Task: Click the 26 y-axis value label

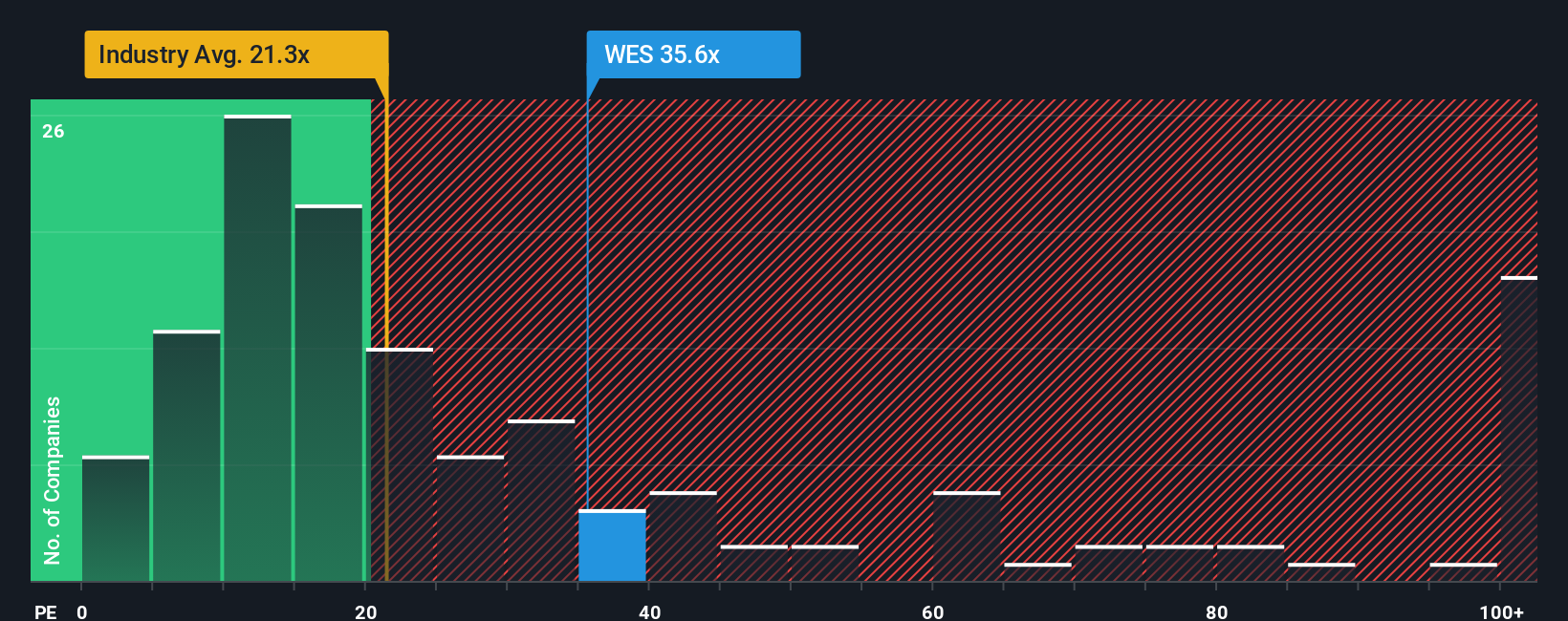Action: tap(54, 131)
